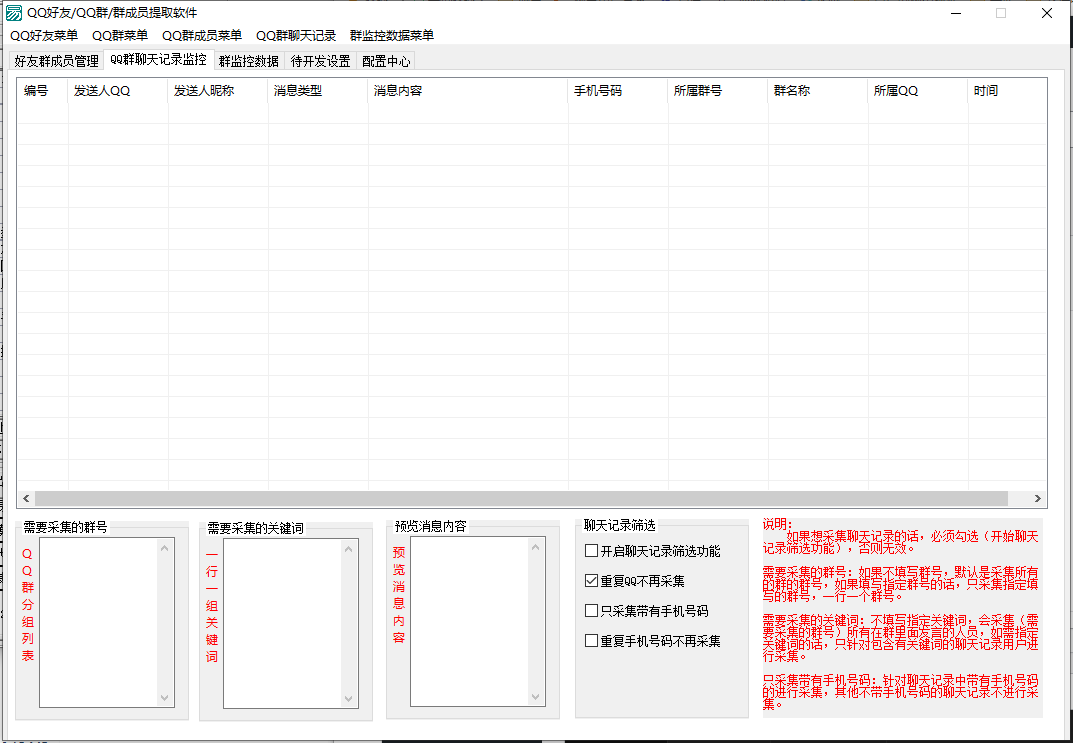This screenshot has height=743, width=1073.
Task: Open the QQ好友菜单 menu
Action: click(x=44, y=36)
